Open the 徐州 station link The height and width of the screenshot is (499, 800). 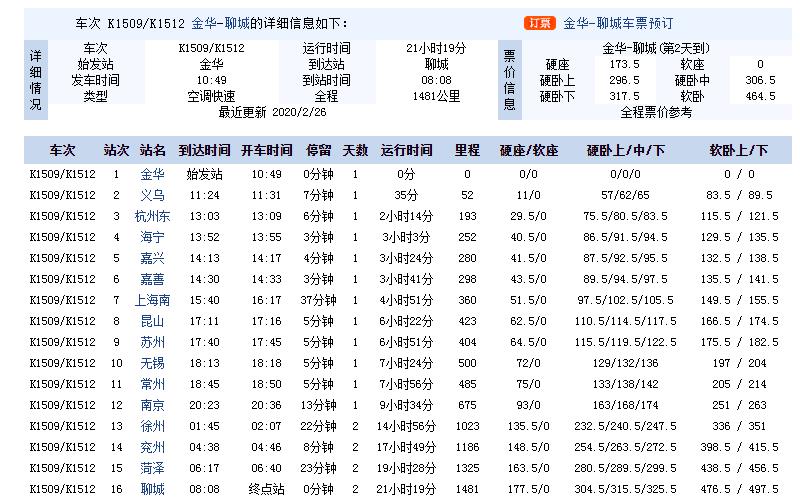152,426
